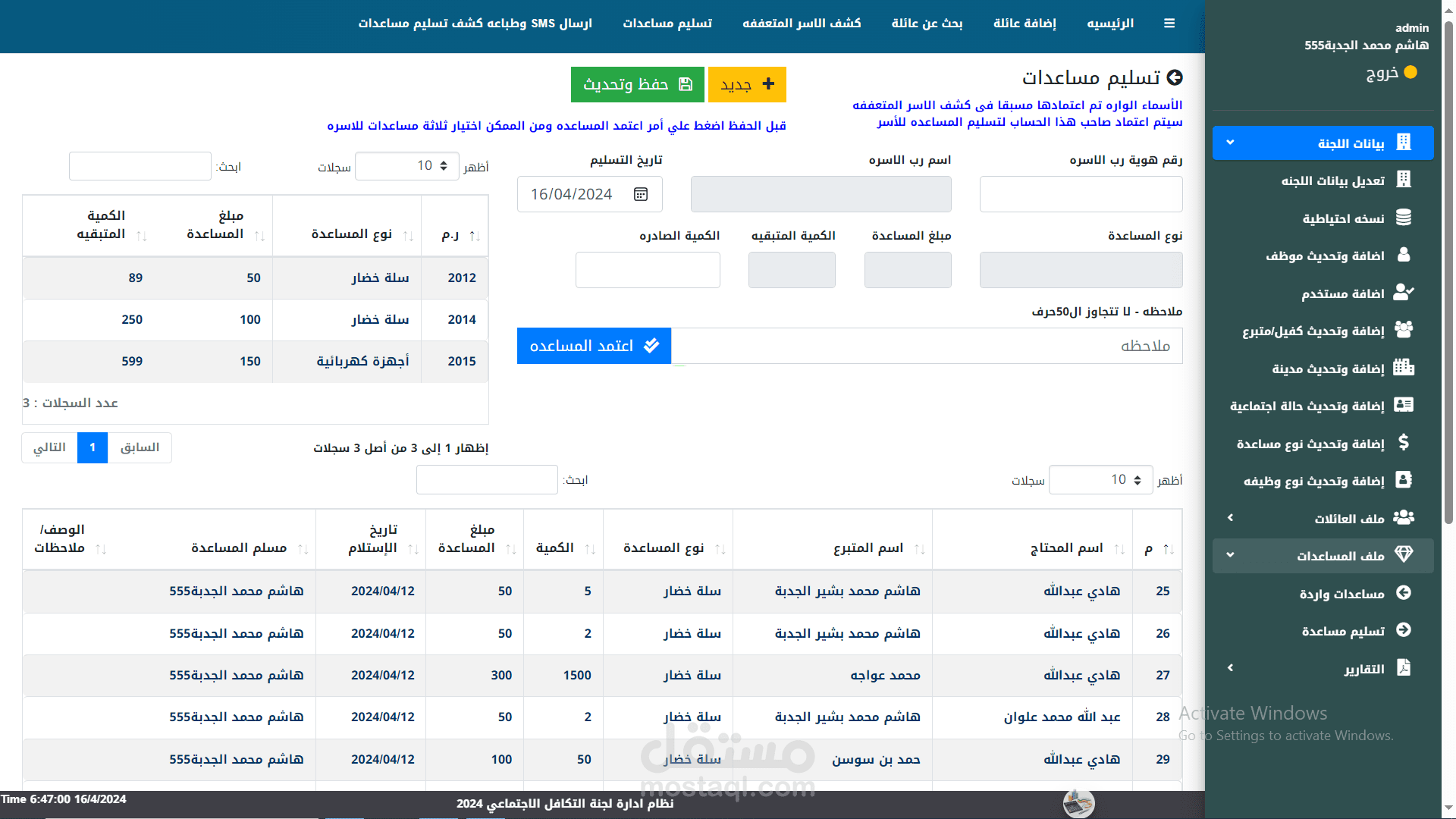Screen dimensions: 1456x819
Task: Click the green حفظ وتحديث button
Action: point(637,84)
